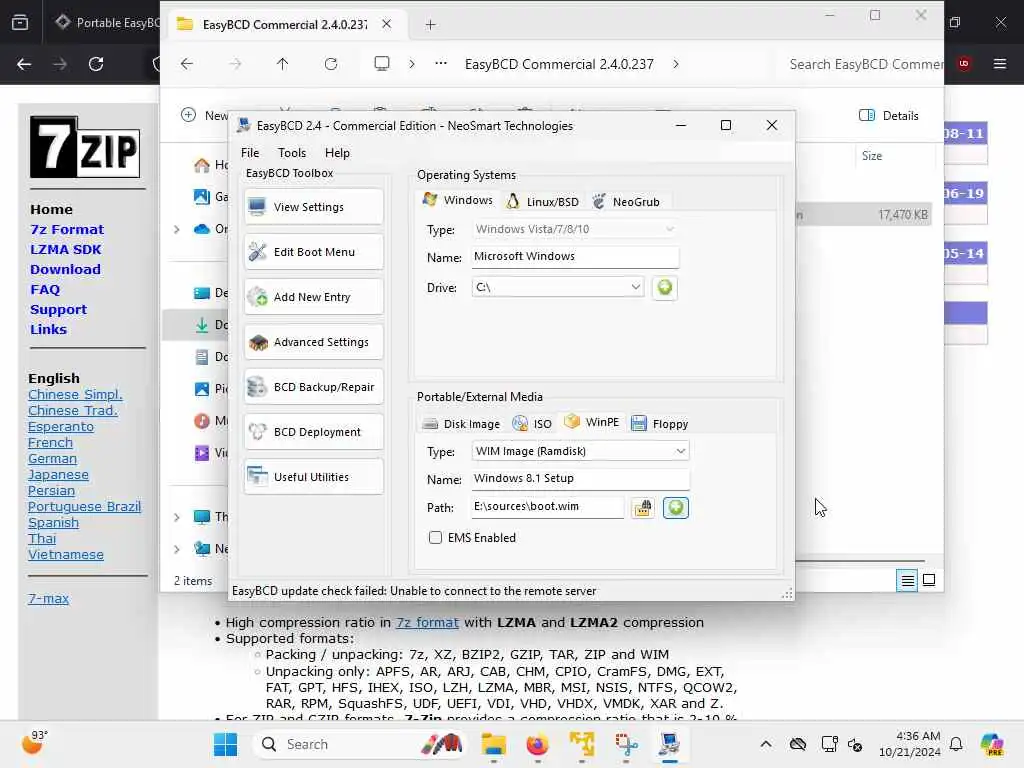Click the Search EasyBCD Commercial search box

click(866, 64)
